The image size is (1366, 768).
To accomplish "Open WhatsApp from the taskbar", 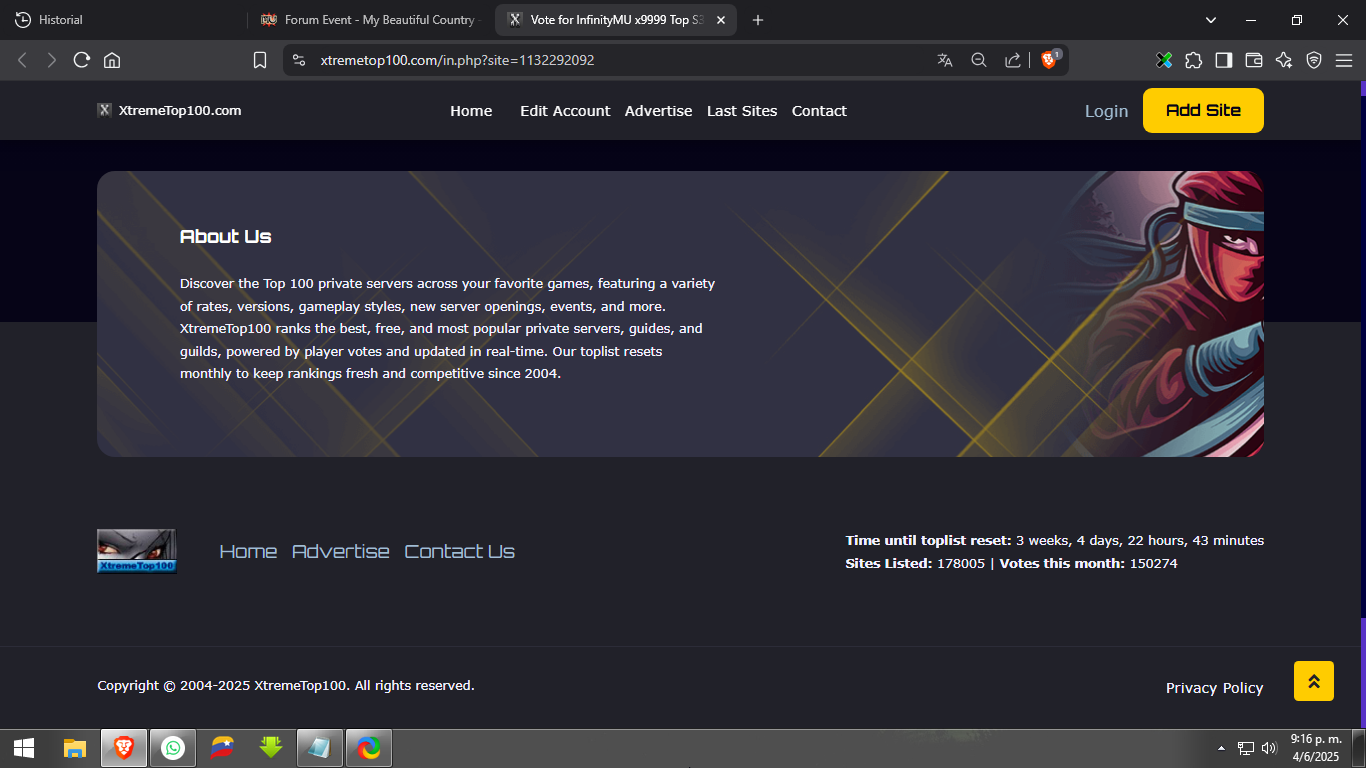I will (173, 748).
